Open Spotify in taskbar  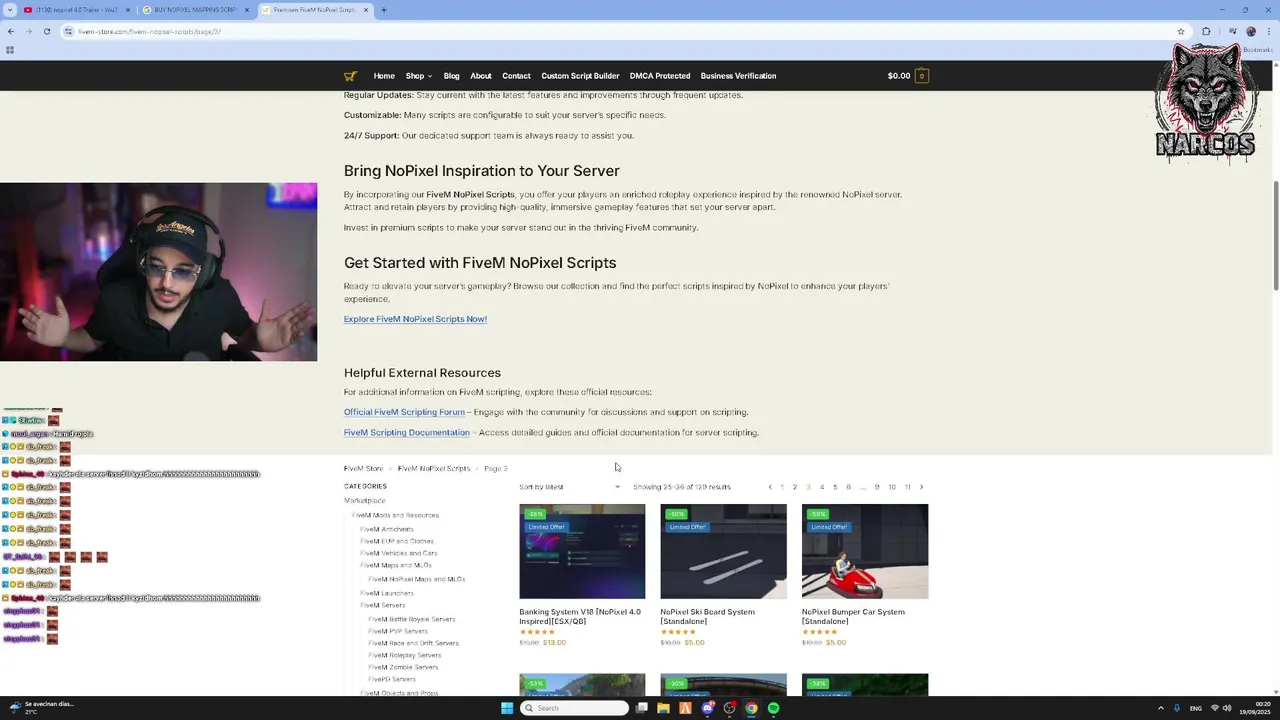point(773,708)
